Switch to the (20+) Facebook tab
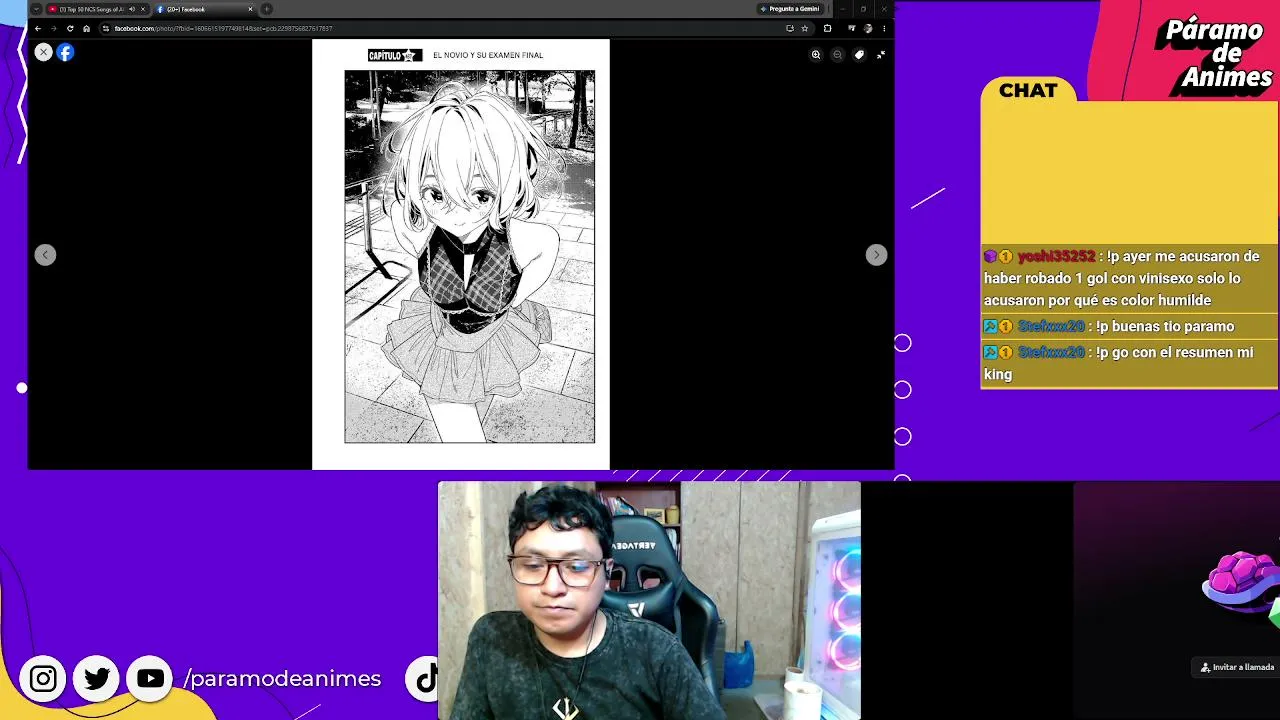1280x720 pixels. [205, 9]
